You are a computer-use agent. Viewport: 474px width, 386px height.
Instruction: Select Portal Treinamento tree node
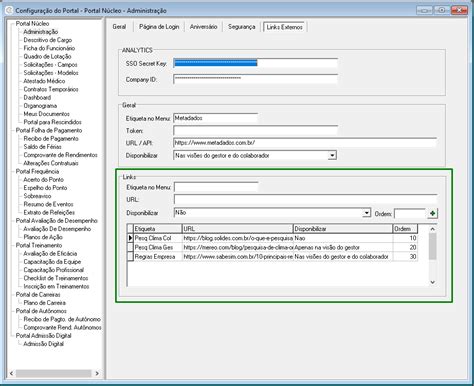39,245
